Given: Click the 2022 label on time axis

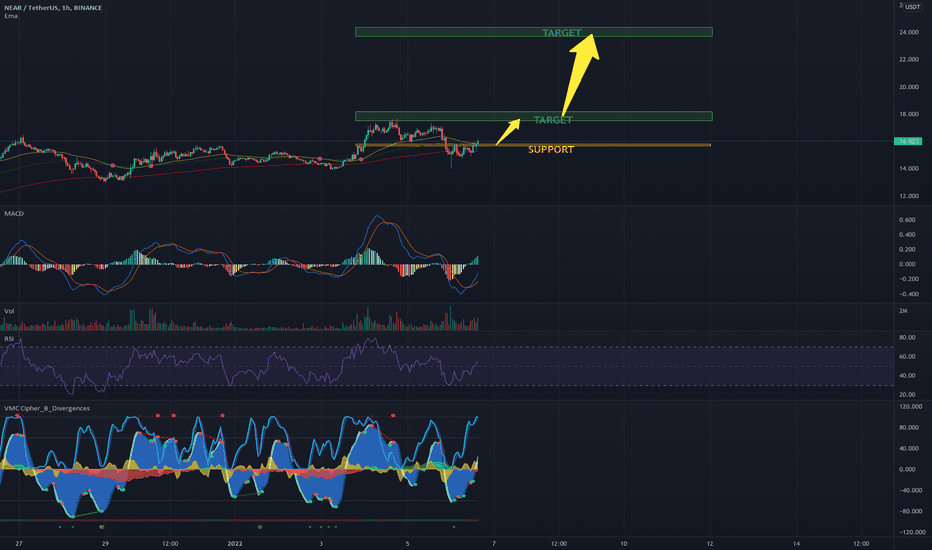Looking at the screenshot, I should 235,544.
